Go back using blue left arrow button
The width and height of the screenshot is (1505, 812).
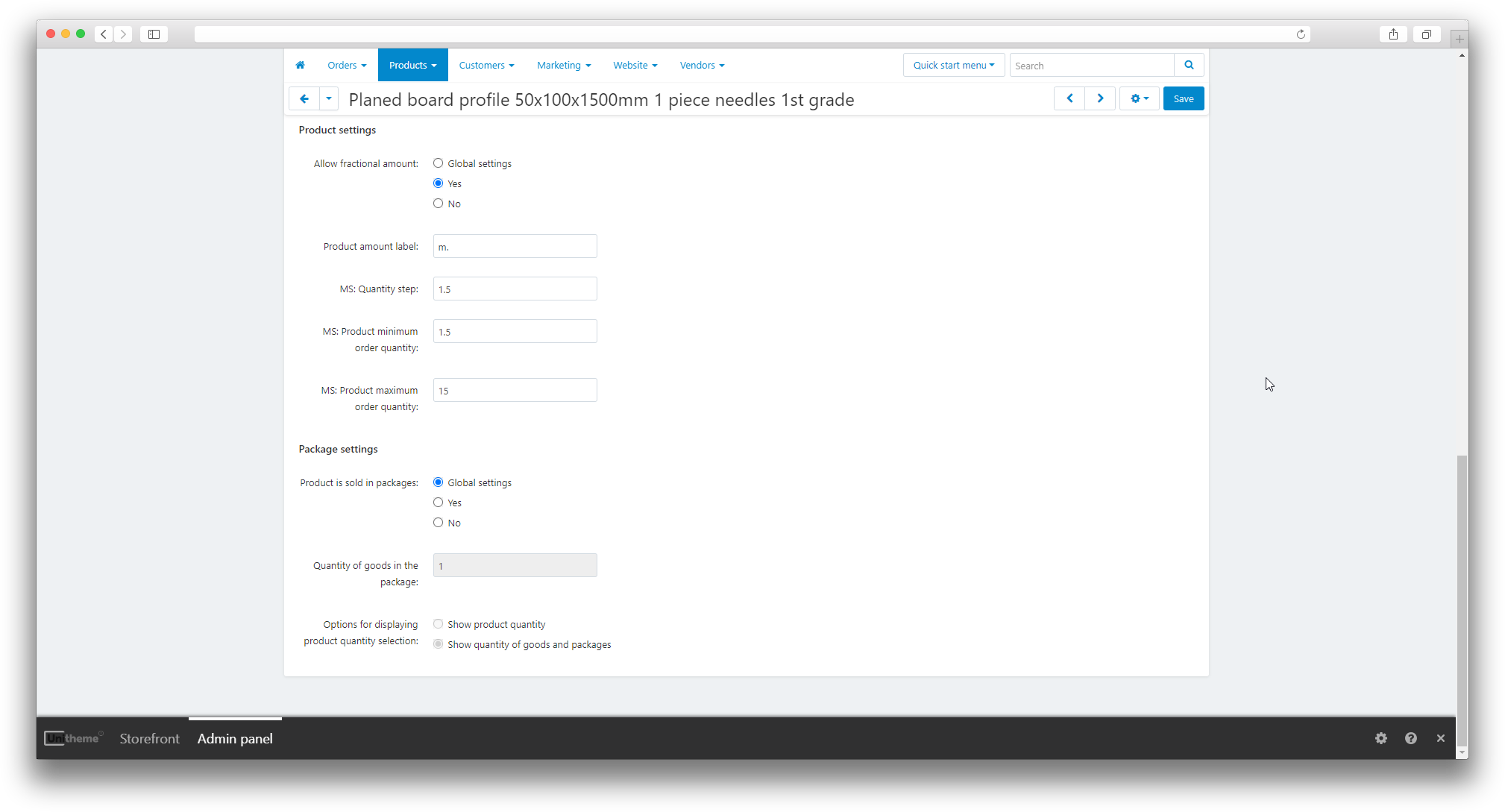(x=304, y=98)
